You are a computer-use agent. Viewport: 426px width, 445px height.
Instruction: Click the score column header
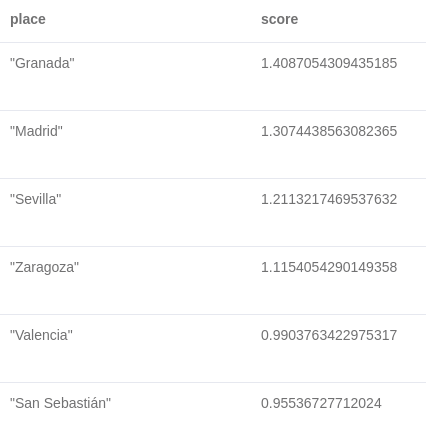click(x=279, y=19)
